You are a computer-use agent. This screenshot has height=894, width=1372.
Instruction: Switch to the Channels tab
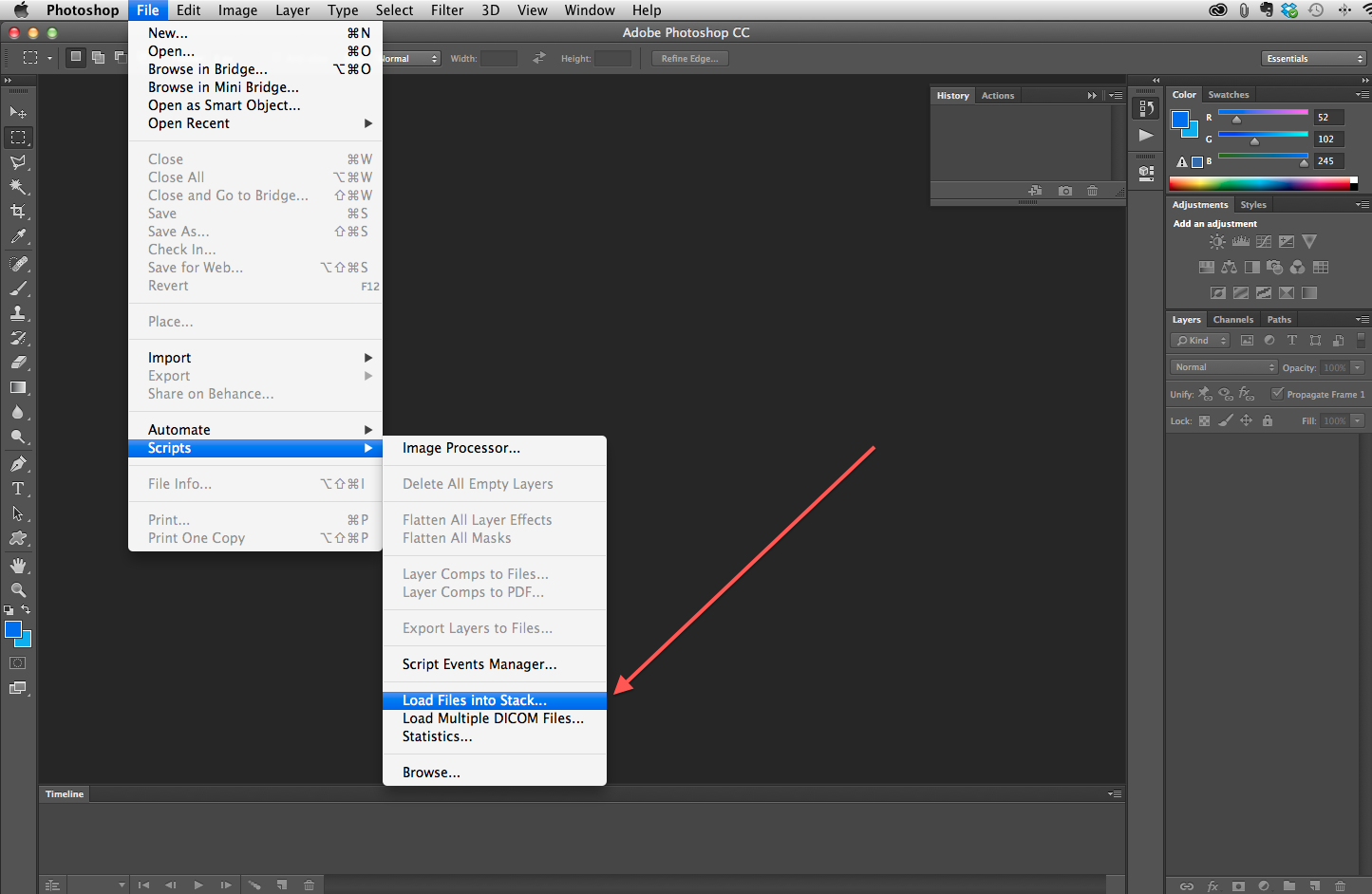click(1233, 320)
